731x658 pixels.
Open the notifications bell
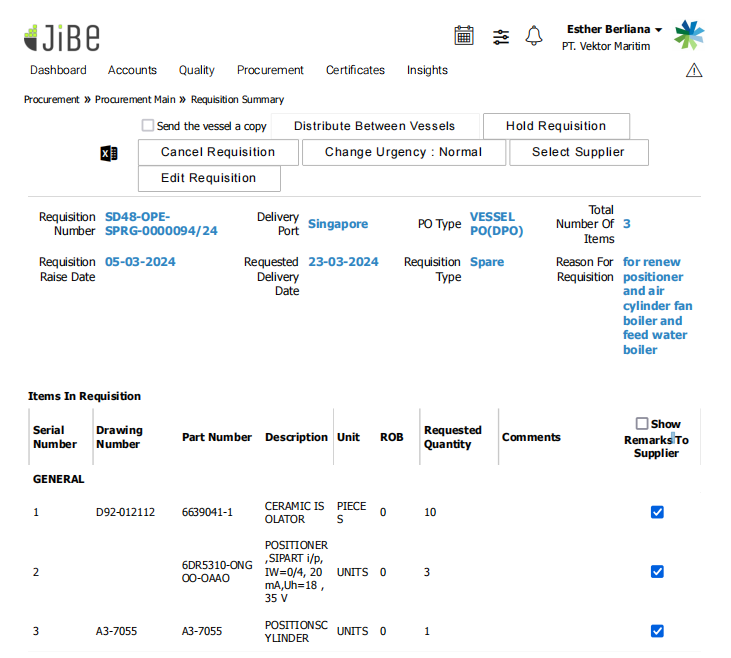point(534,36)
